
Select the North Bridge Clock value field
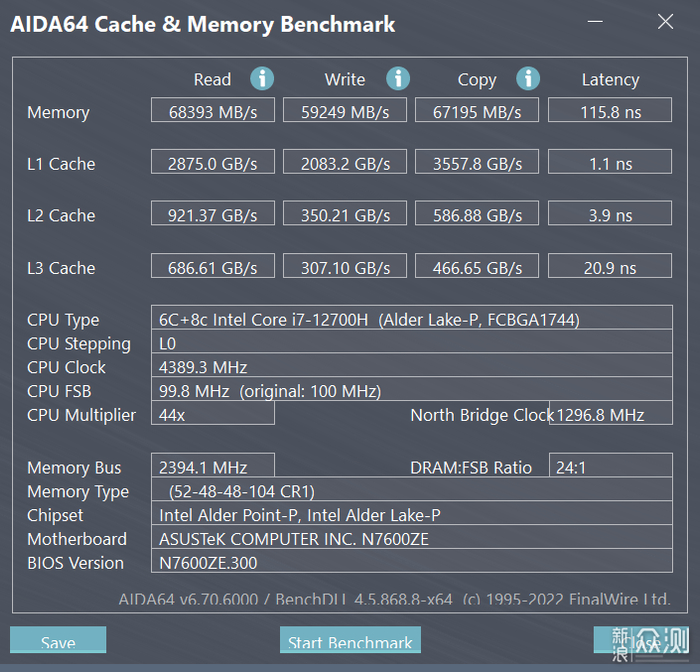(611, 415)
